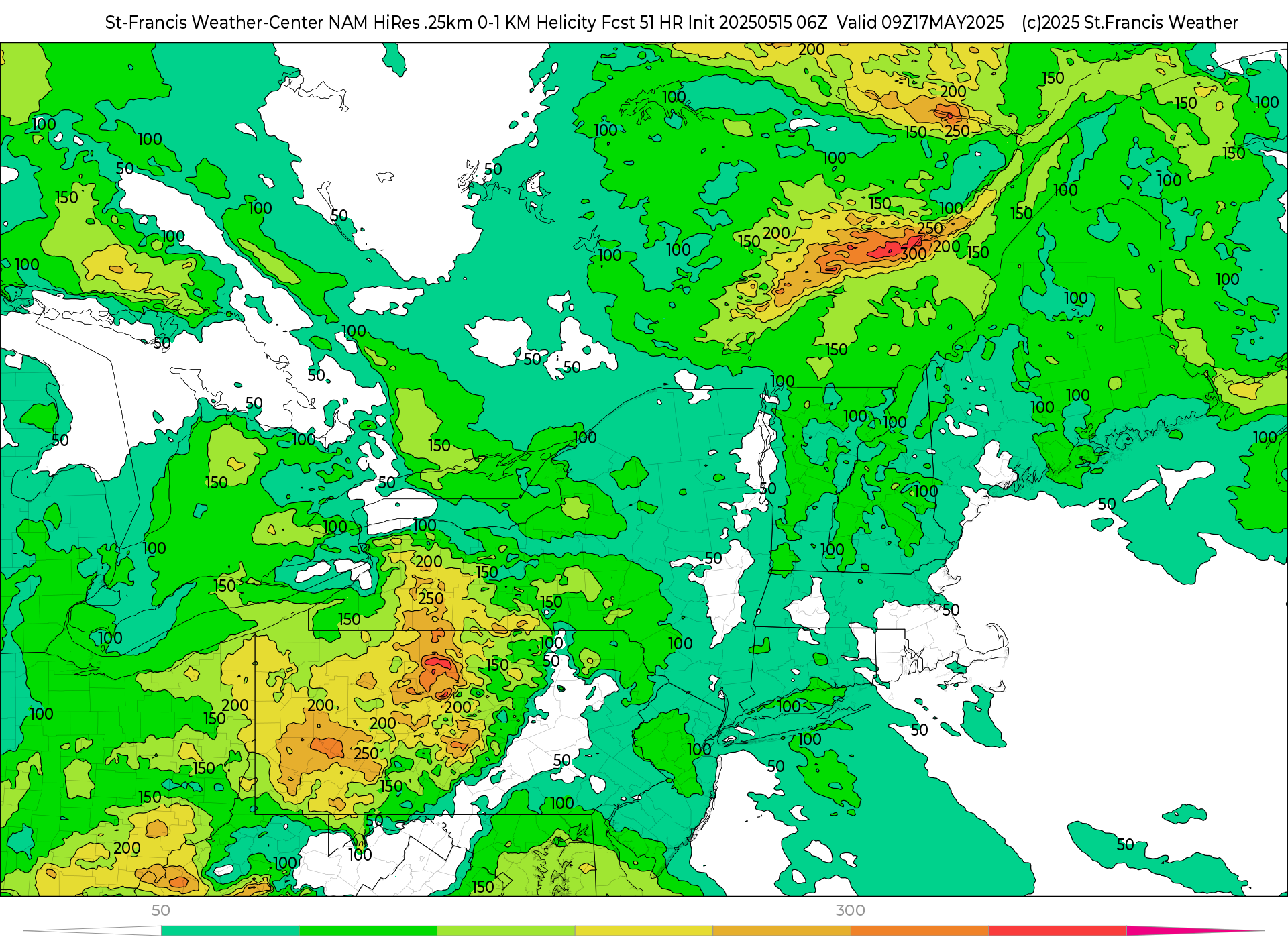Click the red helicity core below the 250 label in Pennsylvania
Image resolution: width=1288 pixels, height=939 pixels.
pos(438,663)
